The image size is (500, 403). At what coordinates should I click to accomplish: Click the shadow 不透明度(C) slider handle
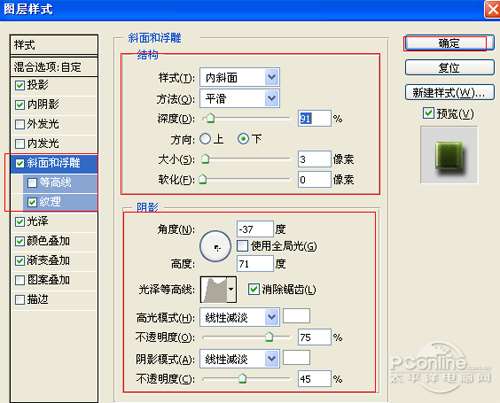[x=242, y=378]
